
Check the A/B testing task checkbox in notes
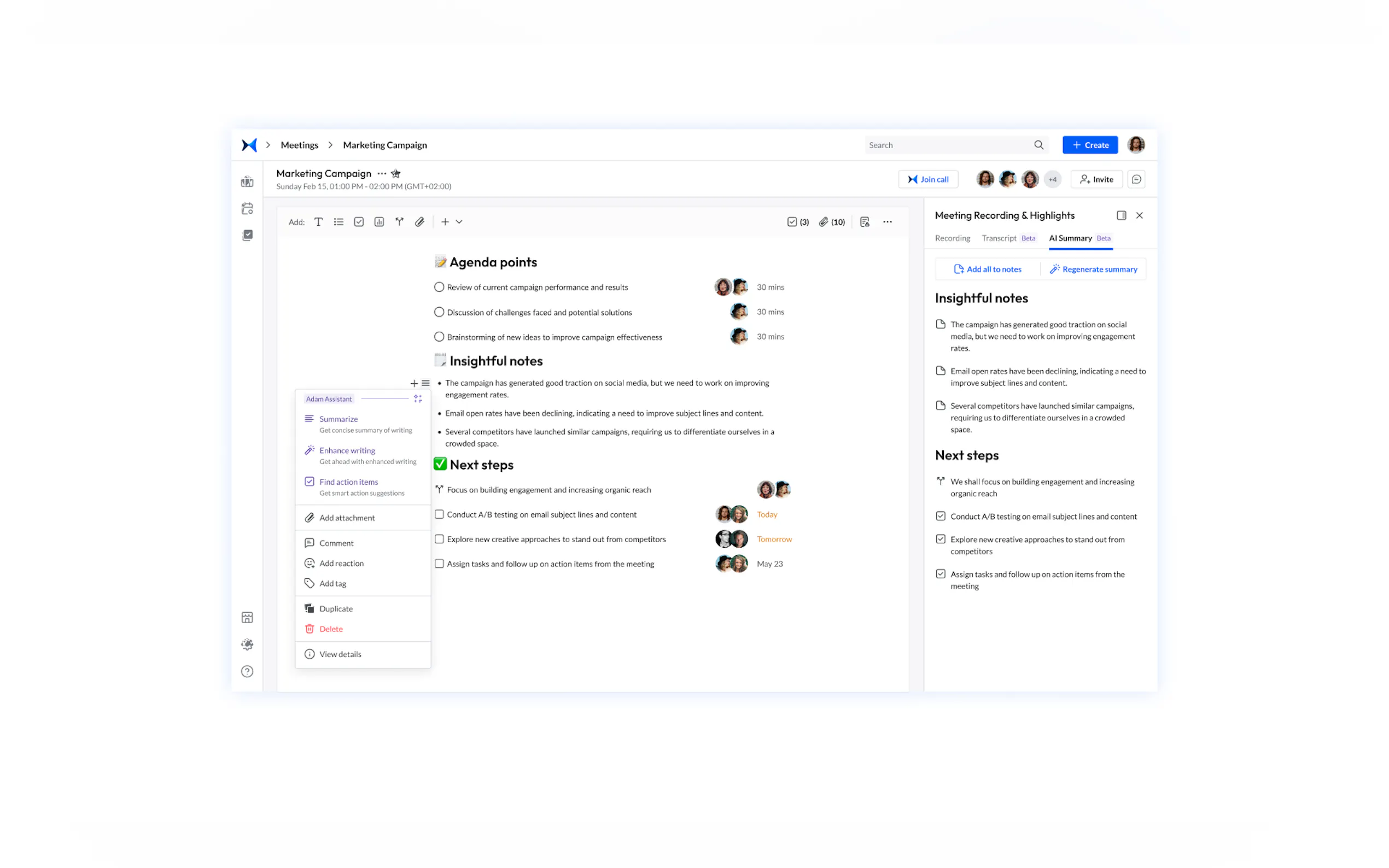coord(439,514)
